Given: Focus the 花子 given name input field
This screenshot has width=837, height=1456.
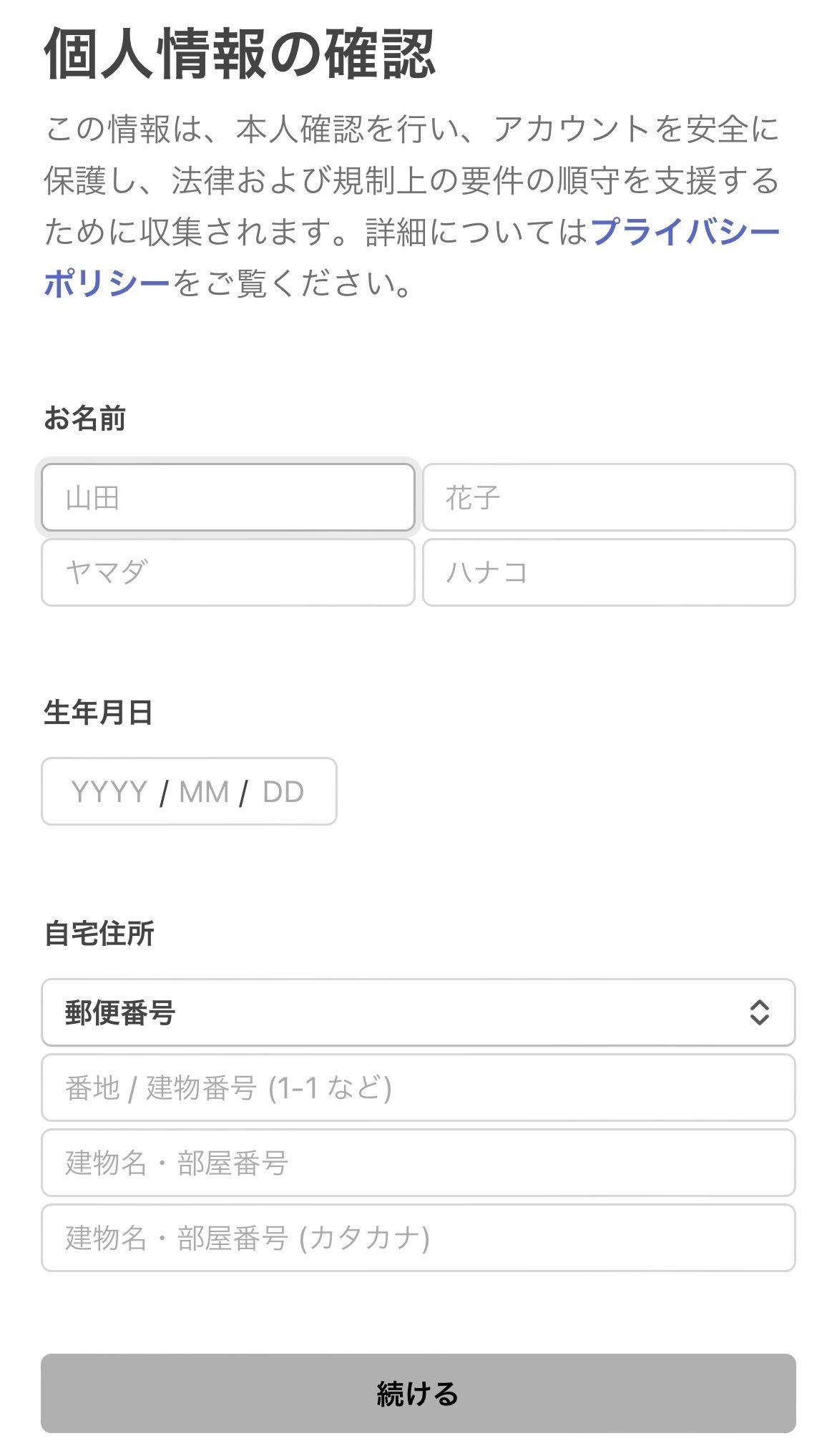Looking at the screenshot, I should pyautogui.click(x=609, y=500).
